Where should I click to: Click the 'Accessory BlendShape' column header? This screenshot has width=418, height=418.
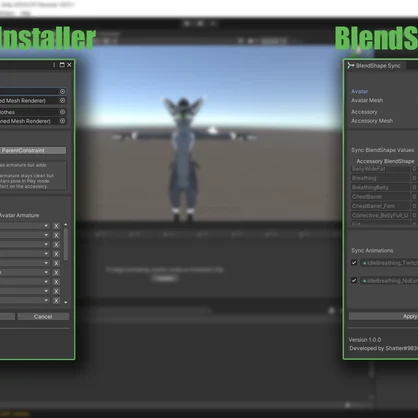pyautogui.click(x=385, y=161)
